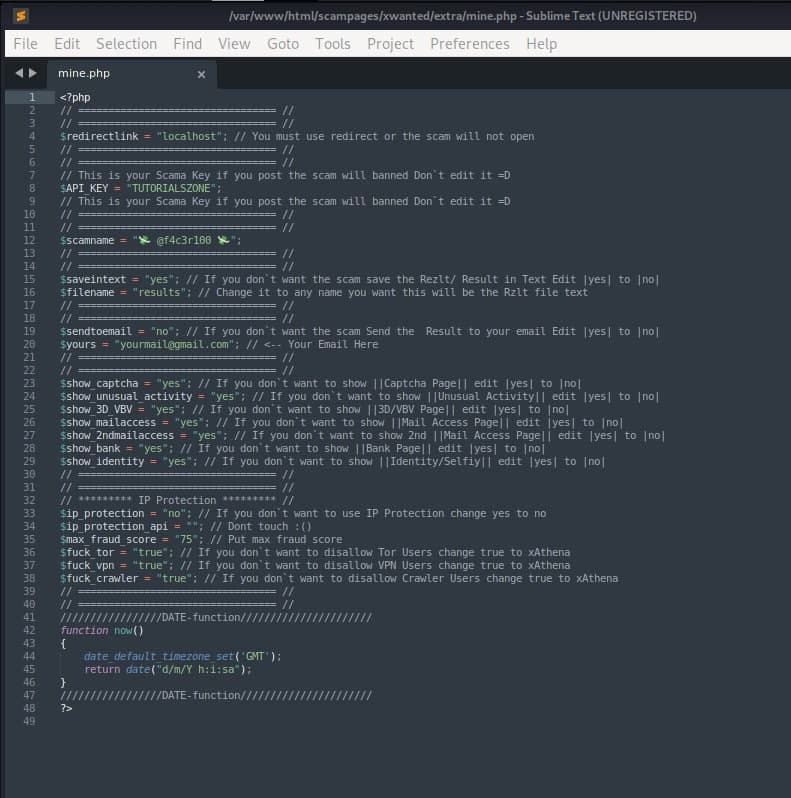Open the Selection menu
This screenshot has height=798, width=791.
coord(126,44)
